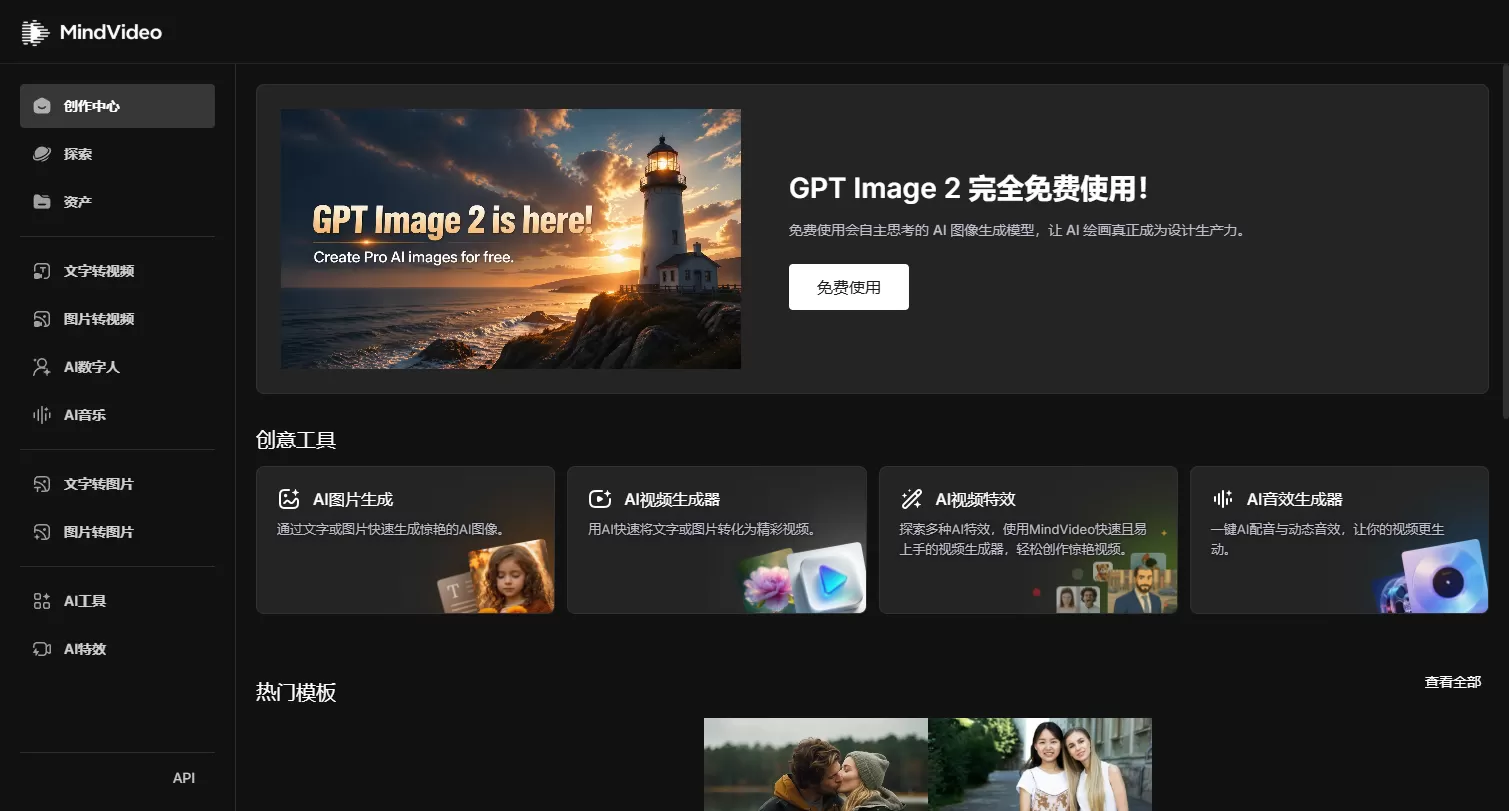Open the 探索 planet icon
Screen dimensions: 1509x811
(42, 154)
